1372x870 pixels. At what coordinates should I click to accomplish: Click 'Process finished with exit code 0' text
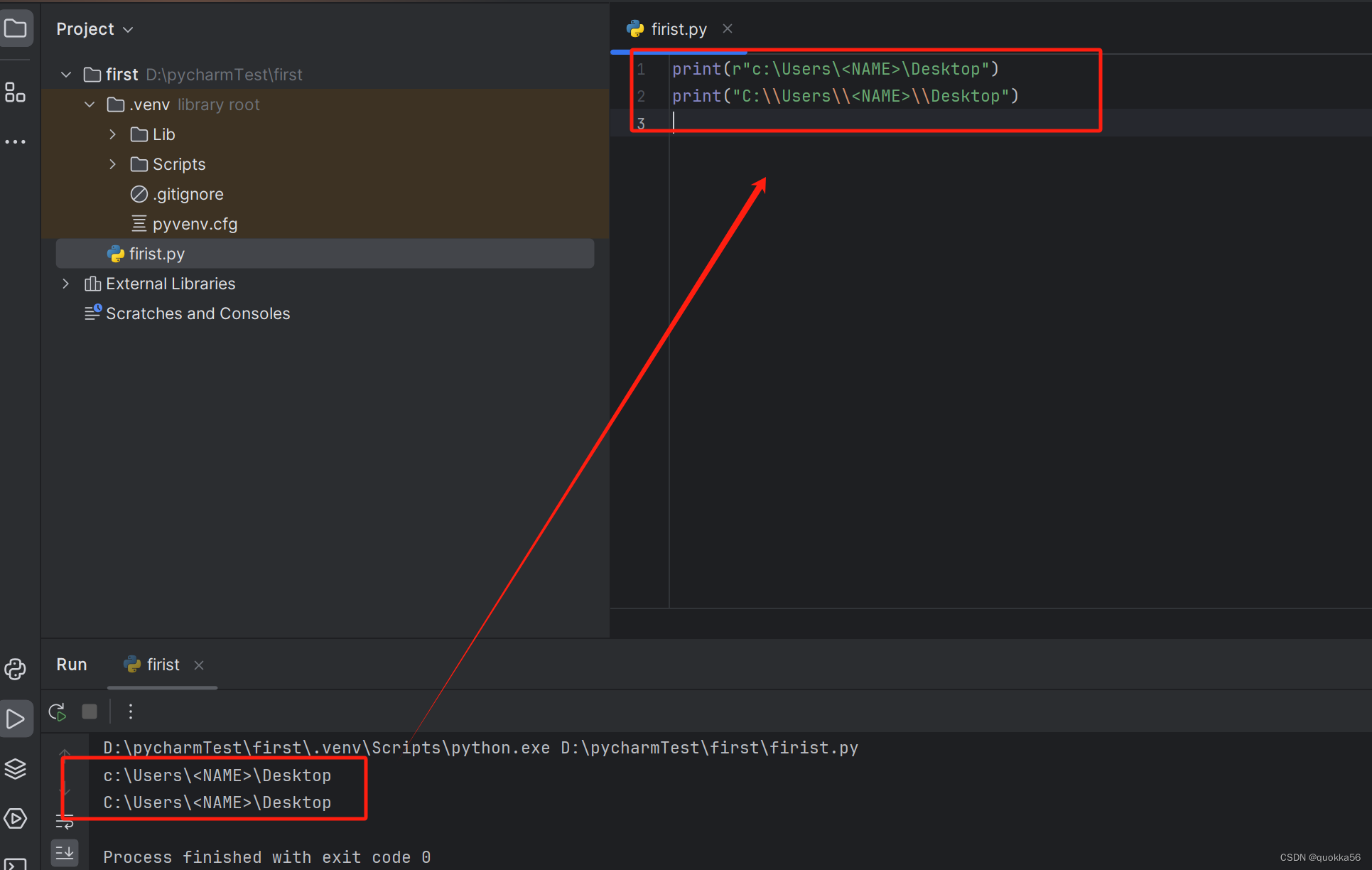[x=266, y=857]
